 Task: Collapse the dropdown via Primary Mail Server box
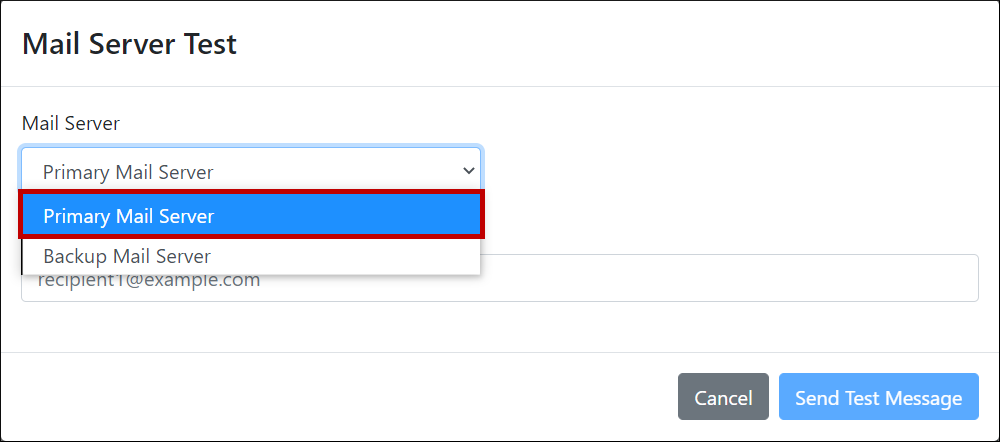click(250, 171)
